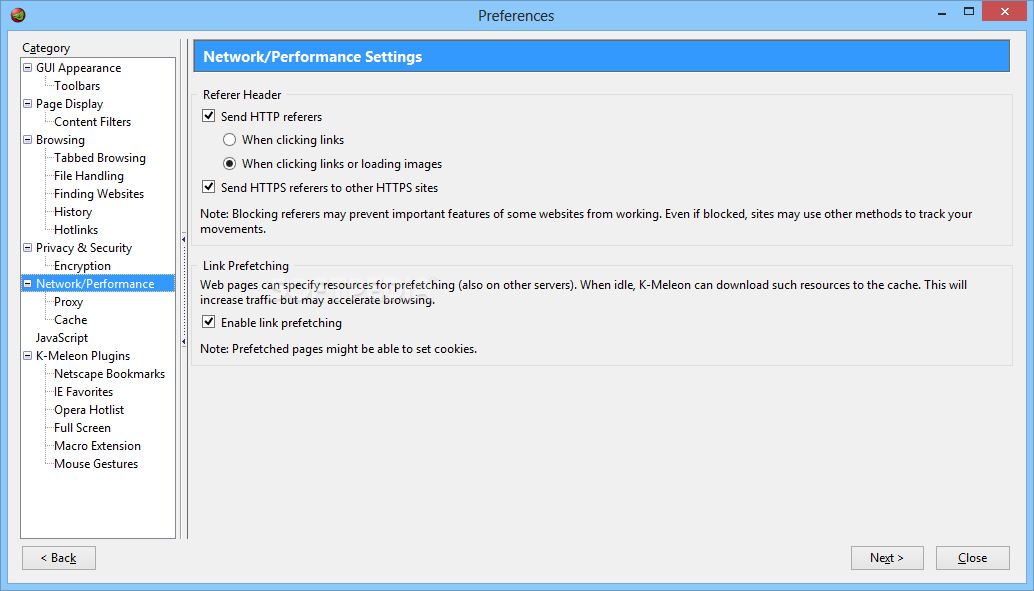Open File Handling settings
This screenshot has width=1034, height=591.
88,176
